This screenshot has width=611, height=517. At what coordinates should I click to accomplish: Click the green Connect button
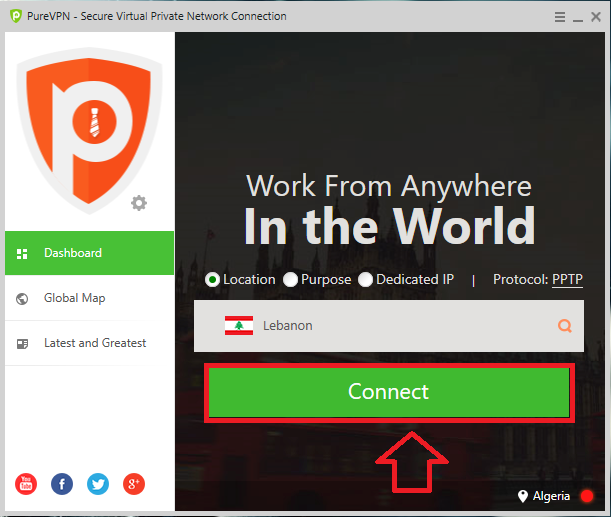point(389,392)
